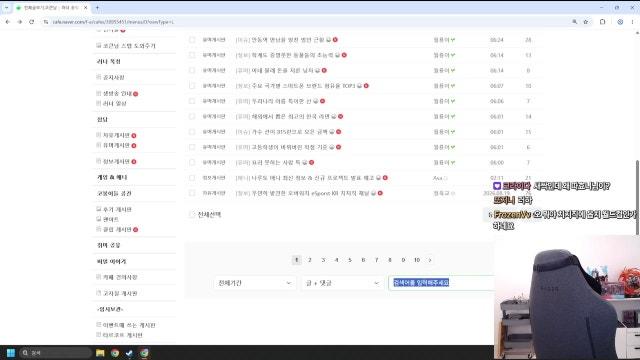Bookmark this page with the star icon
This screenshot has height=360, width=640.
586,22
